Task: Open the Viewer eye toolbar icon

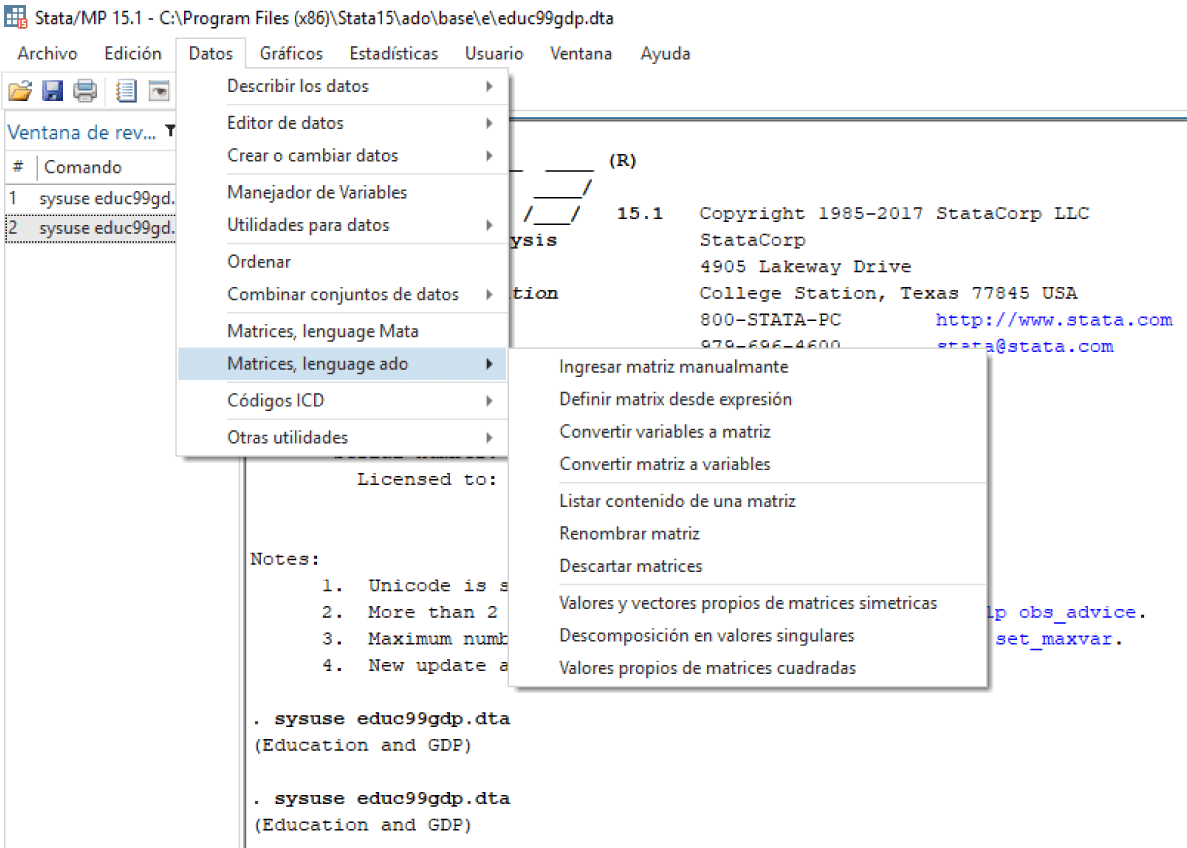Action: (159, 91)
